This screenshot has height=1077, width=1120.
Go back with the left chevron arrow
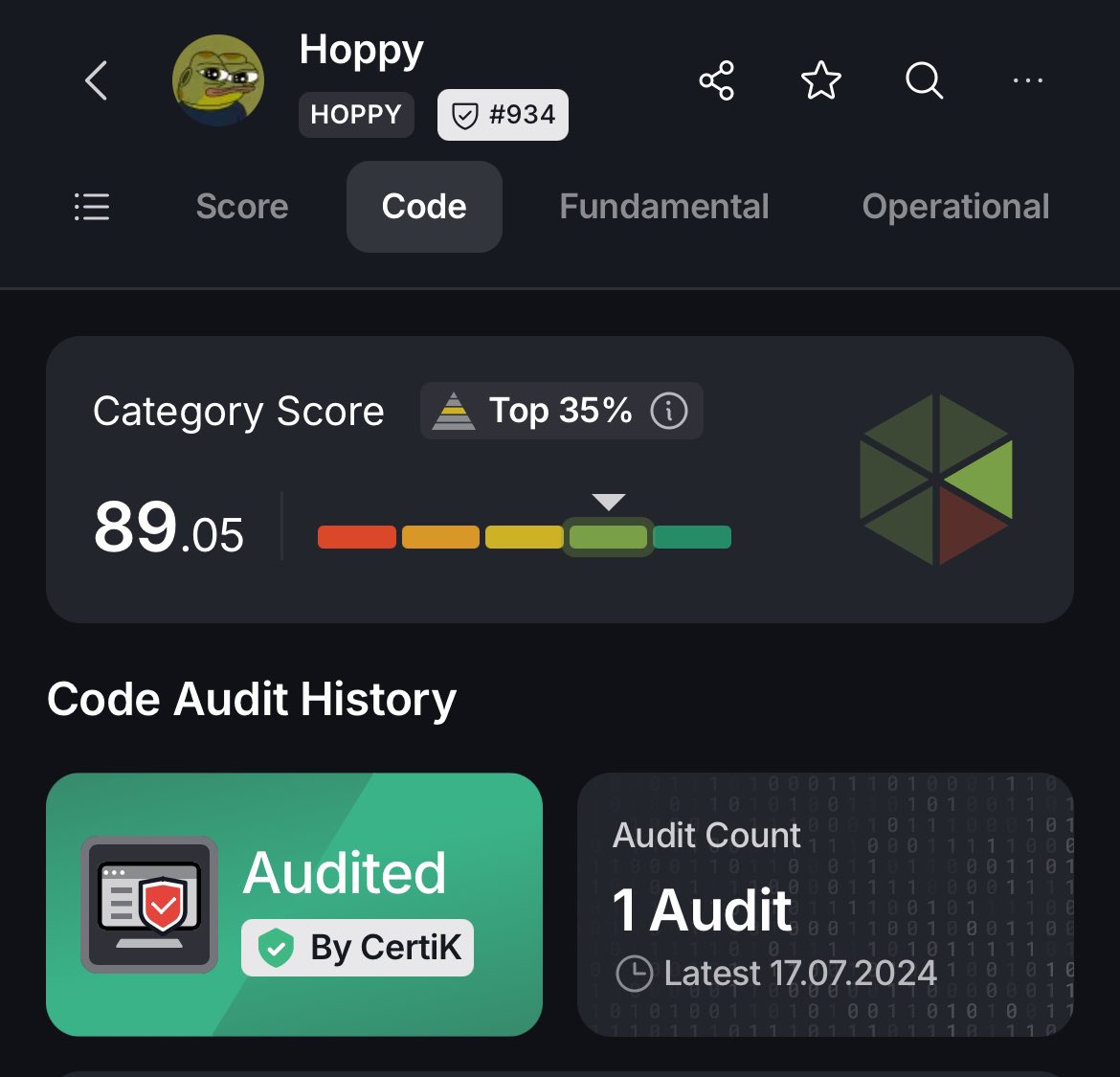pos(97,80)
